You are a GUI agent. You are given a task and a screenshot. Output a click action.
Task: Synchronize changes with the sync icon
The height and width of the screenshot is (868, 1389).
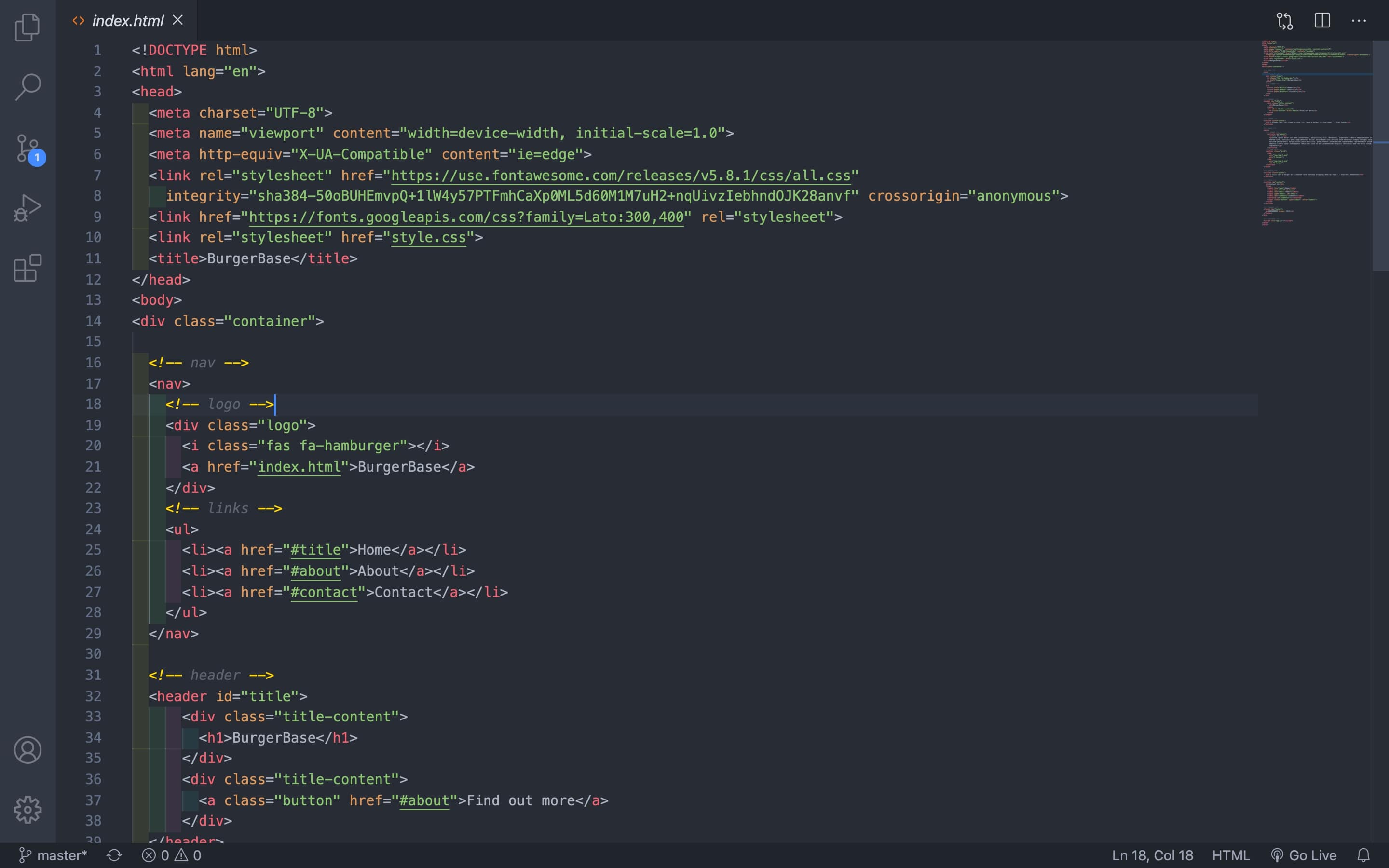(114, 855)
